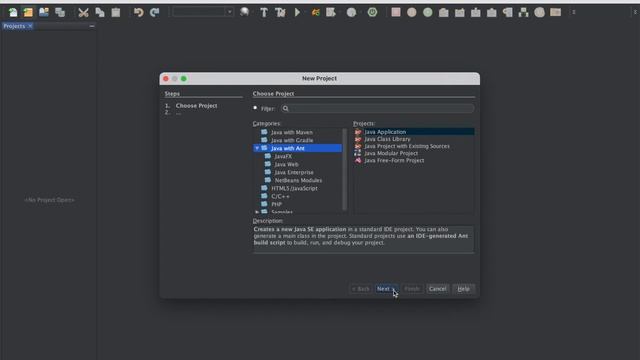Click the Copy icon in toolbar
The image size is (640, 360).
tap(100, 13)
